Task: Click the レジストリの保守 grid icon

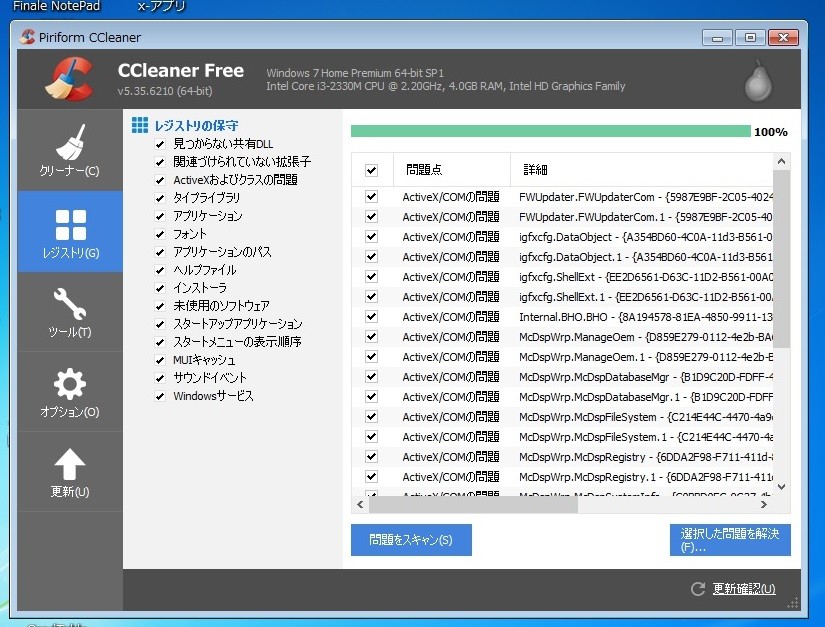Action: click(140, 125)
